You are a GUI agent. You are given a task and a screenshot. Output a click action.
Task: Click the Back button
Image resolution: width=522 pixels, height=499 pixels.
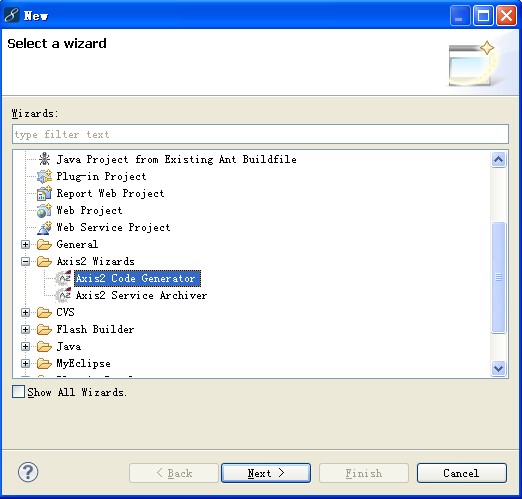point(174,473)
